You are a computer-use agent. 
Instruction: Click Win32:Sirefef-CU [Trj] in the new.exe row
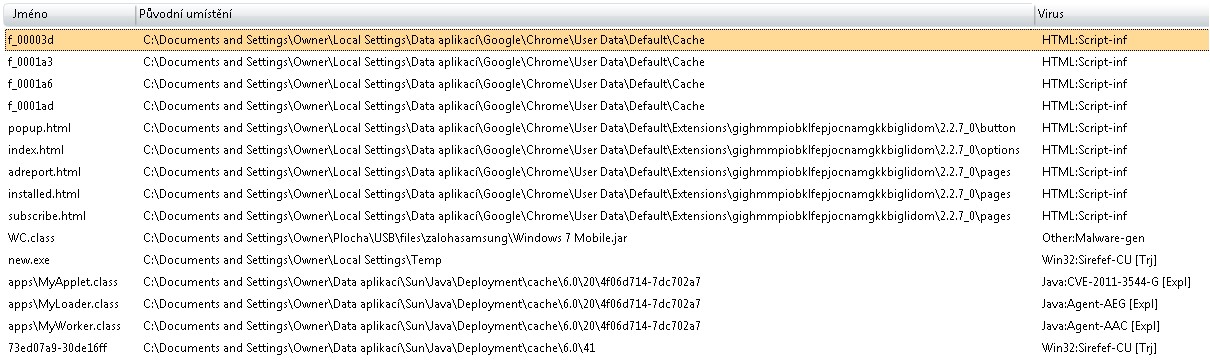(1099, 260)
